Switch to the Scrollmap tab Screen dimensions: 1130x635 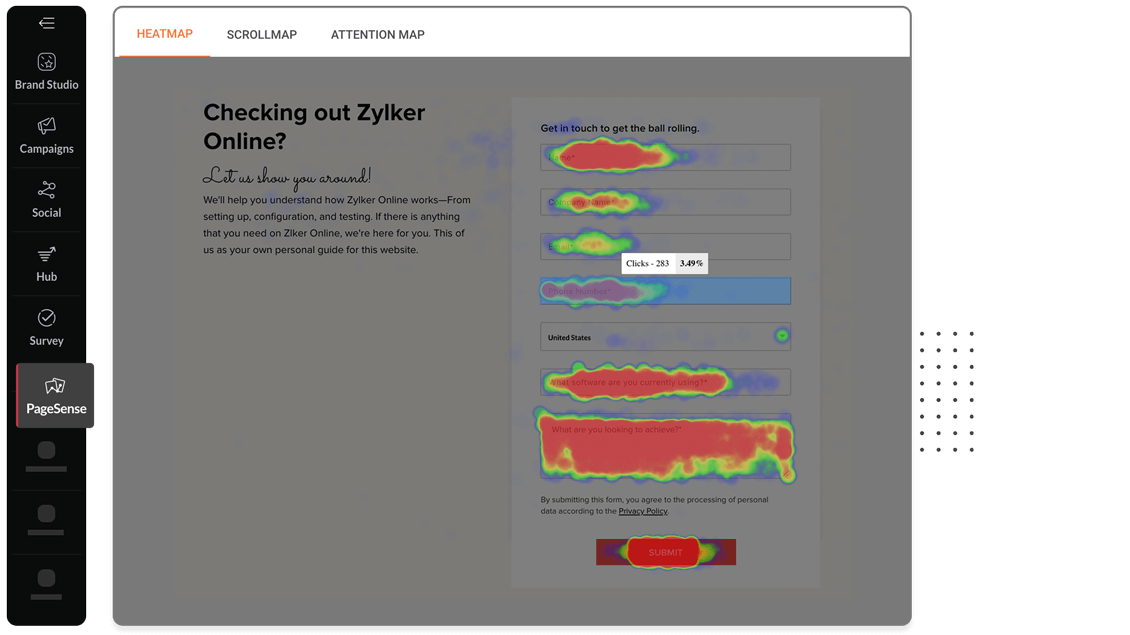pos(261,35)
